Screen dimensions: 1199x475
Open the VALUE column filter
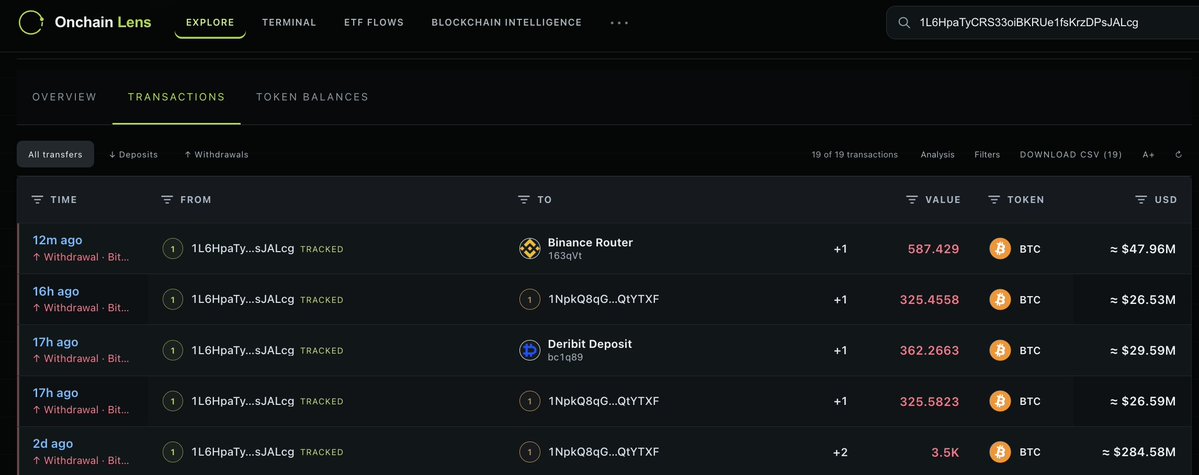pyautogui.click(x=912, y=200)
